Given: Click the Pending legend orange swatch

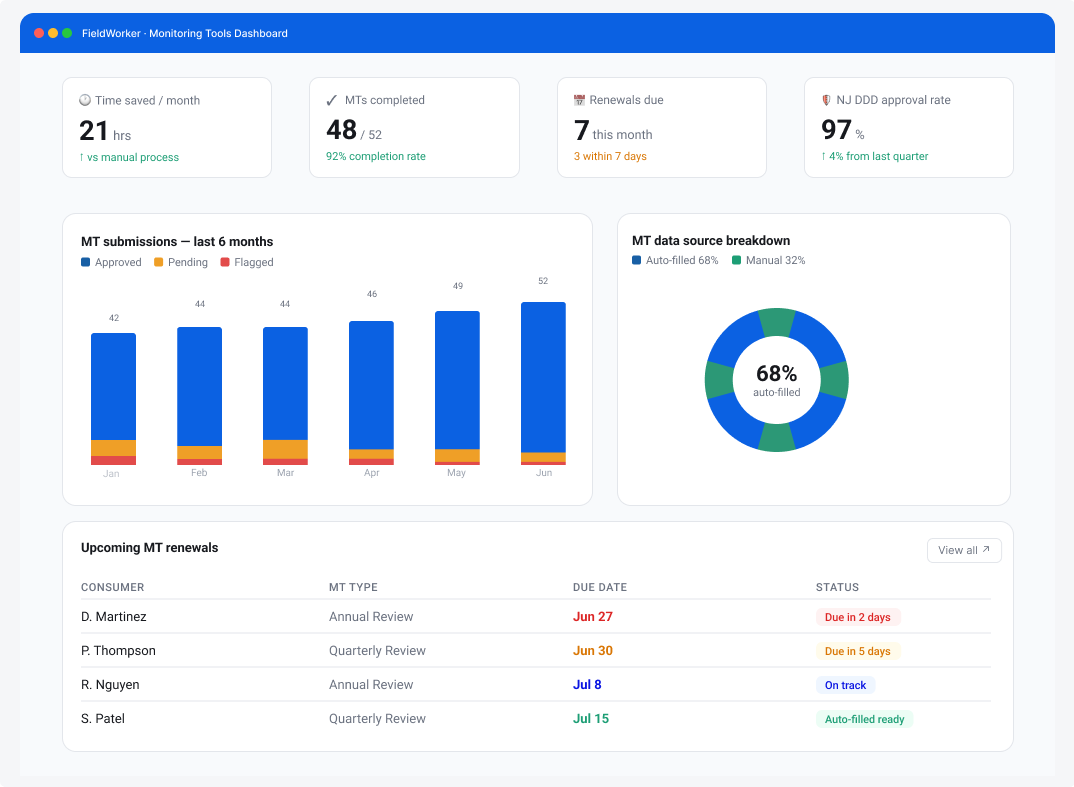Looking at the screenshot, I should click(159, 262).
